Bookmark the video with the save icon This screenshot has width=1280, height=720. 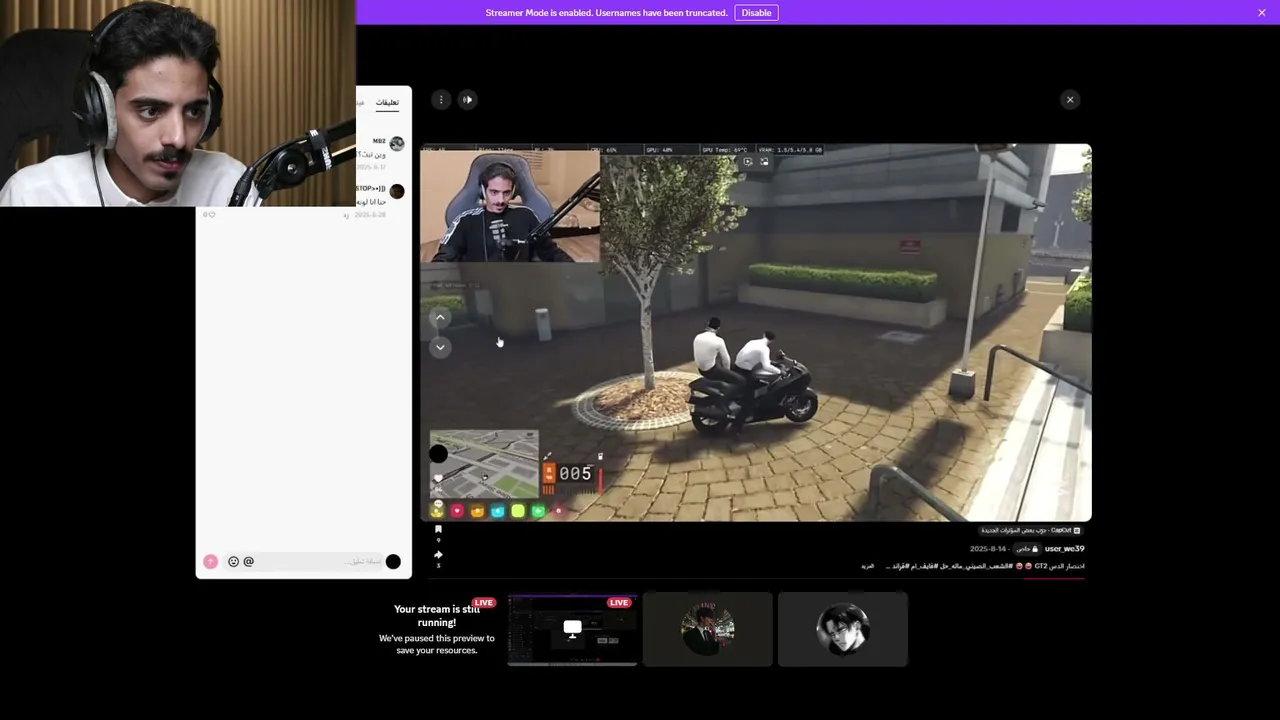point(438,530)
